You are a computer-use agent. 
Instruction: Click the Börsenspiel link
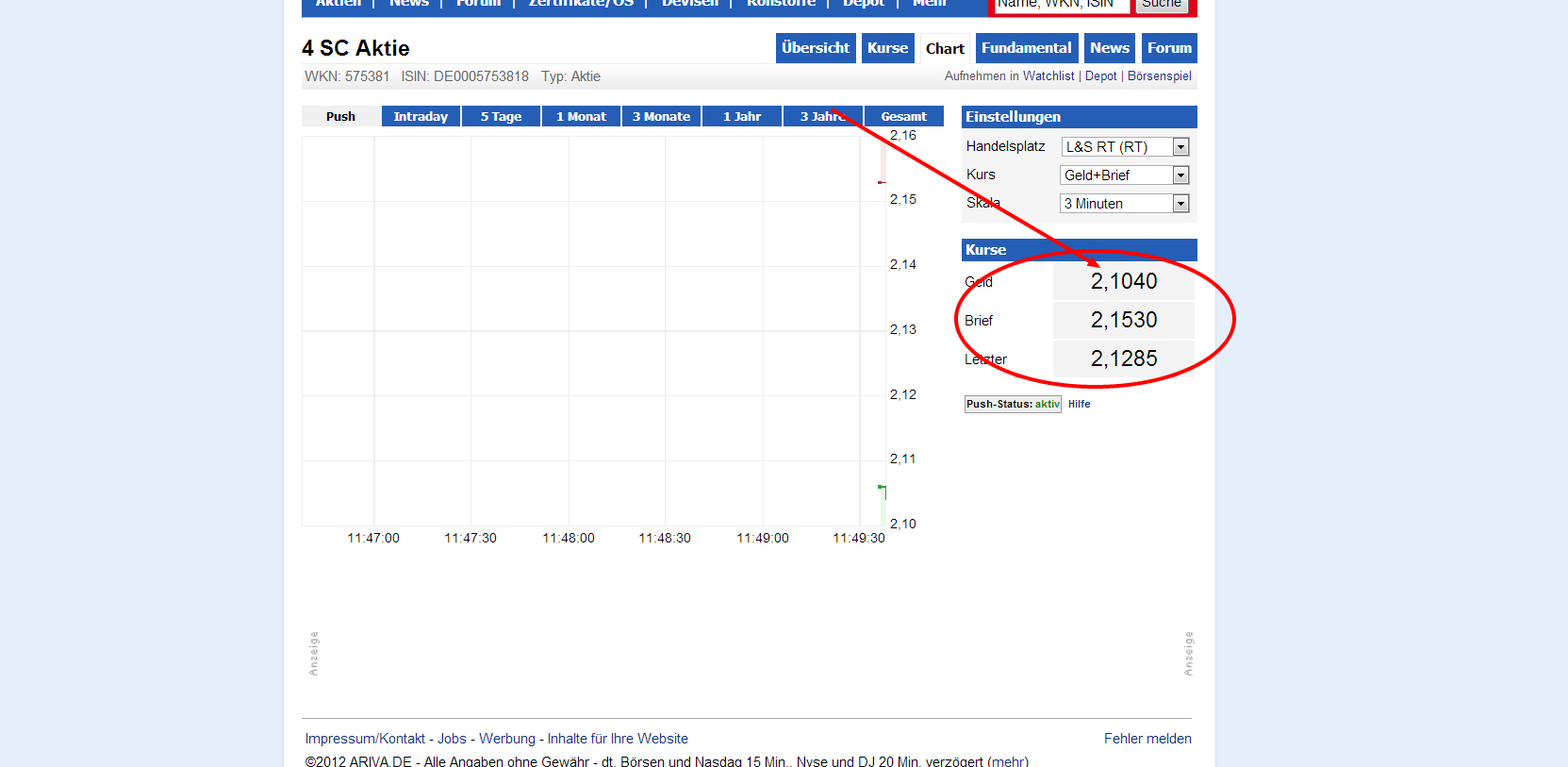[1159, 76]
